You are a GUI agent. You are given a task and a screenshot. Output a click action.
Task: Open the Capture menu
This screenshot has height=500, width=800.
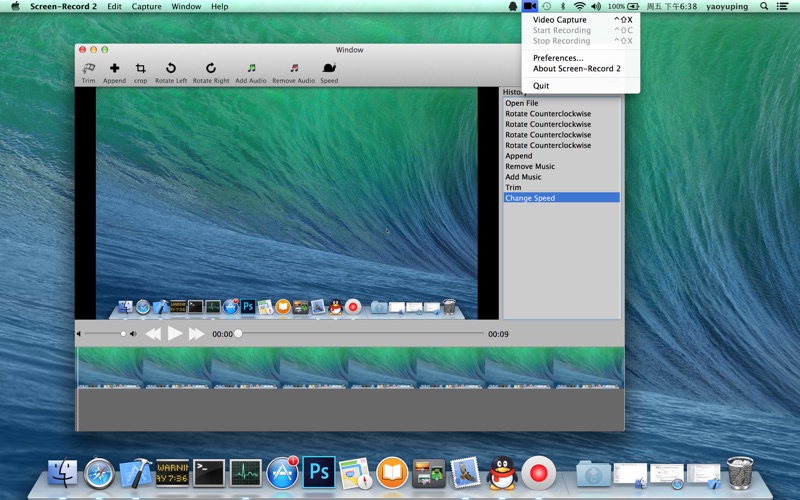pyautogui.click(x=146, y=6)
